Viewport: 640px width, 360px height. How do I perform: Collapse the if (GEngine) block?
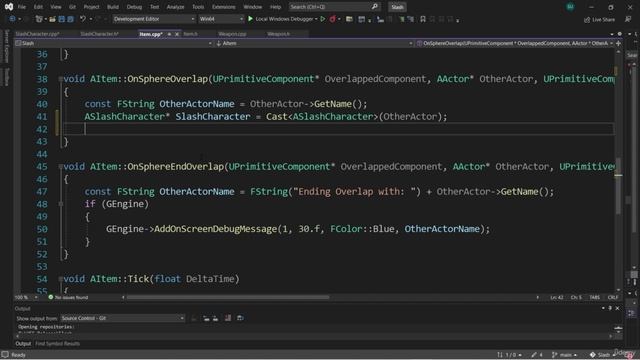pyautogui.click(x=60, y=204)
